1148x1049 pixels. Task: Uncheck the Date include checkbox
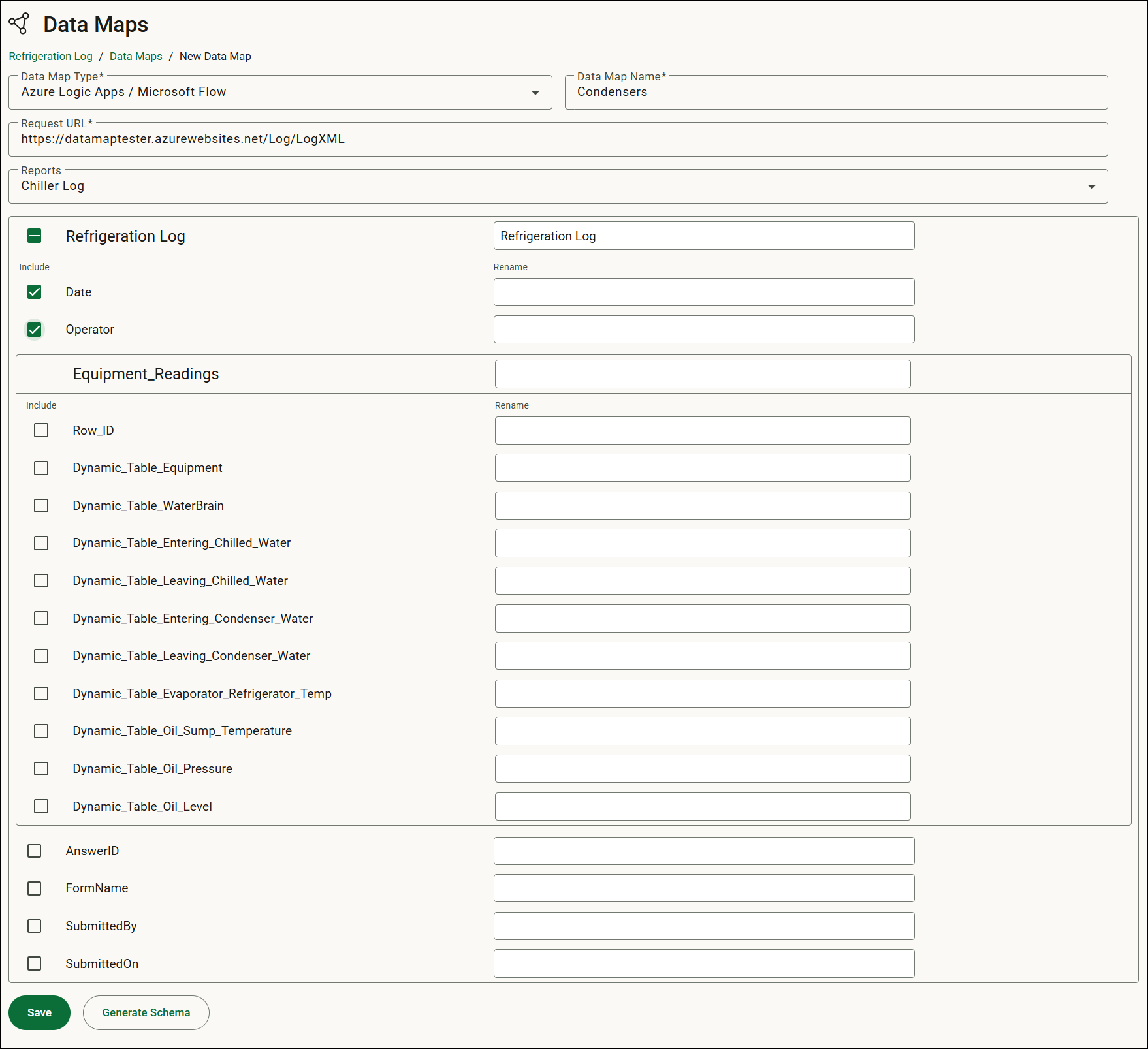34,292
